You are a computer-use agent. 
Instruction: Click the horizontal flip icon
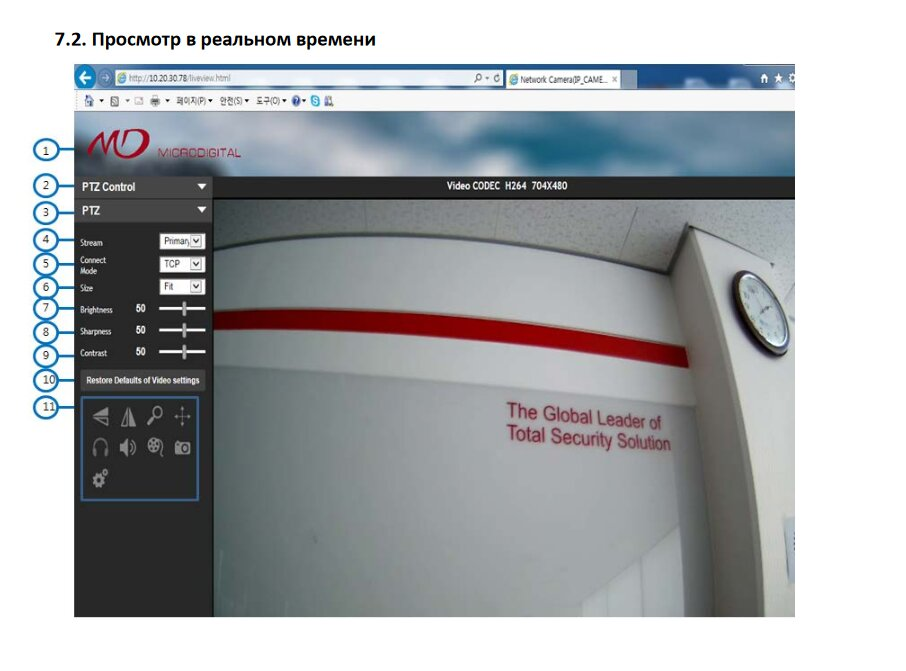click(x=101, y=416)
